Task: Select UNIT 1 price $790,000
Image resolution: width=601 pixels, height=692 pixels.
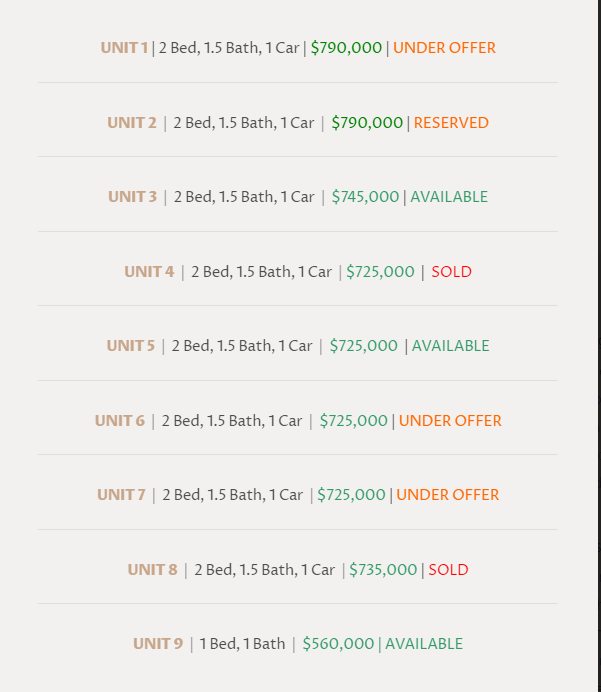Action: [346, 48]
